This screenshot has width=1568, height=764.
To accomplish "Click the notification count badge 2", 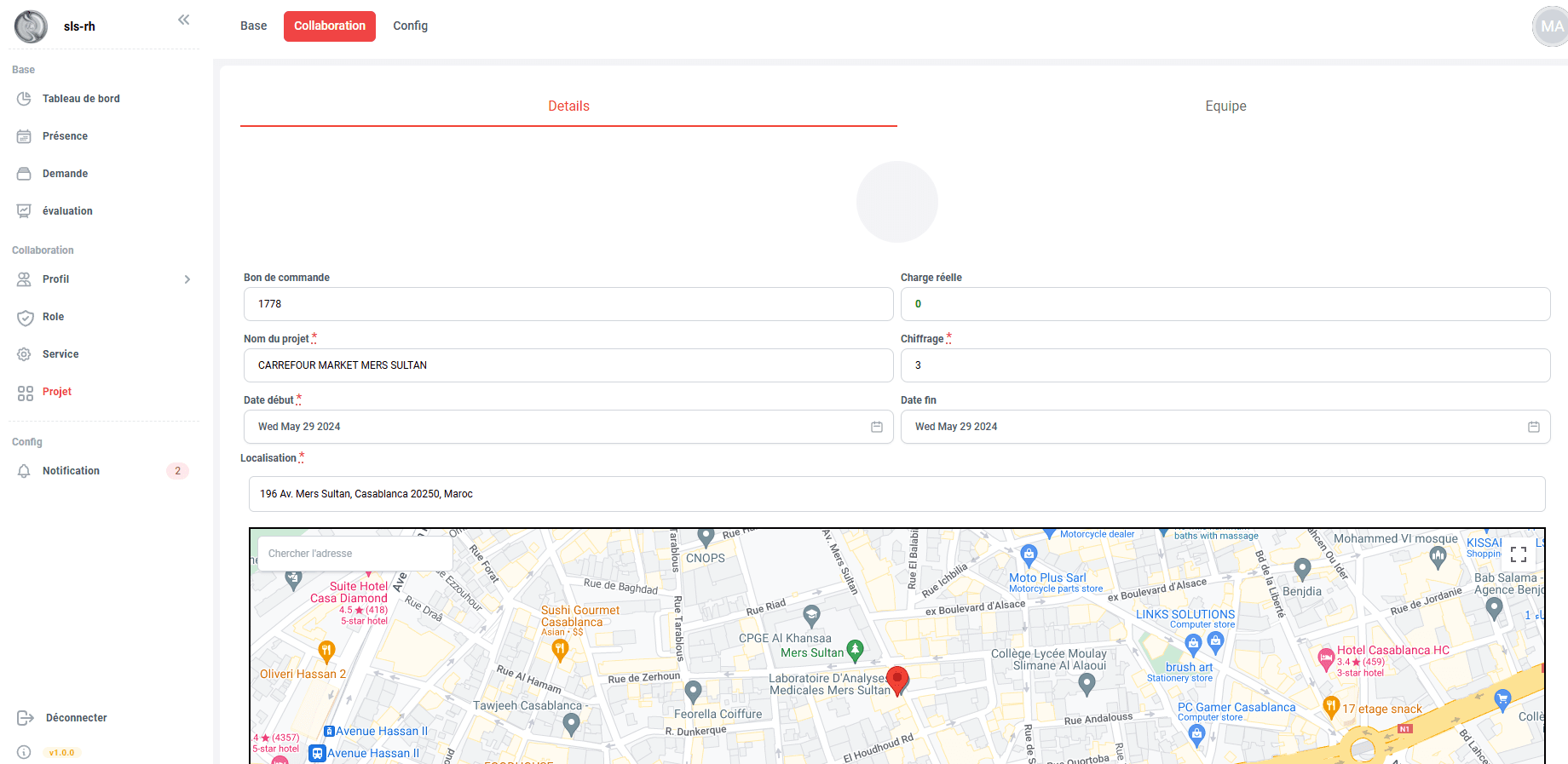I will coord(177,471).
